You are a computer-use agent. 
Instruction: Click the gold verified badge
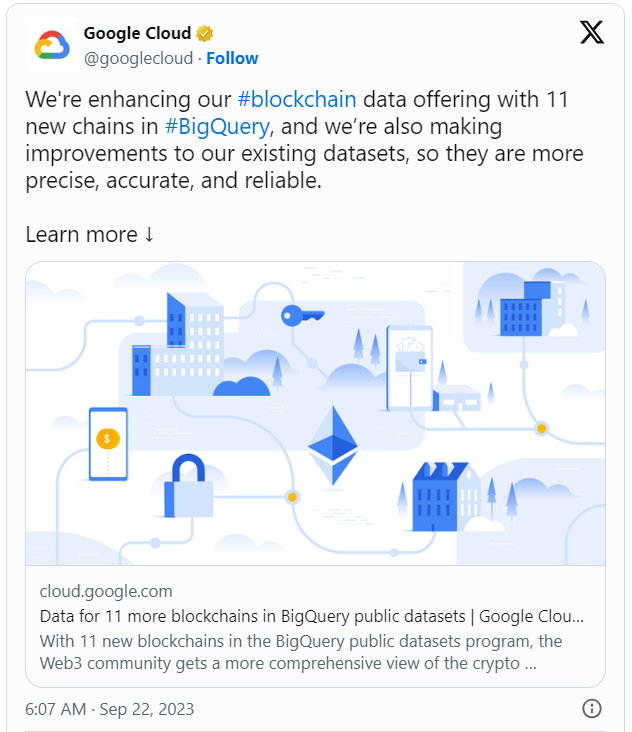tap(204, 34)
